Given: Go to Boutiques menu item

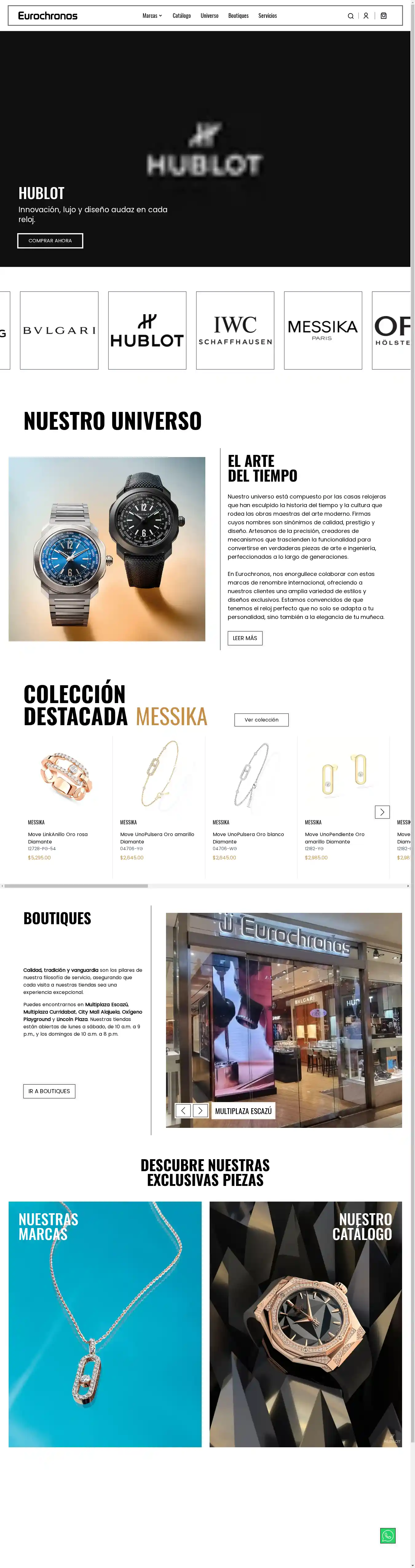Looking at the screenshot, I should pyautogui.click(x=238, y=16).
